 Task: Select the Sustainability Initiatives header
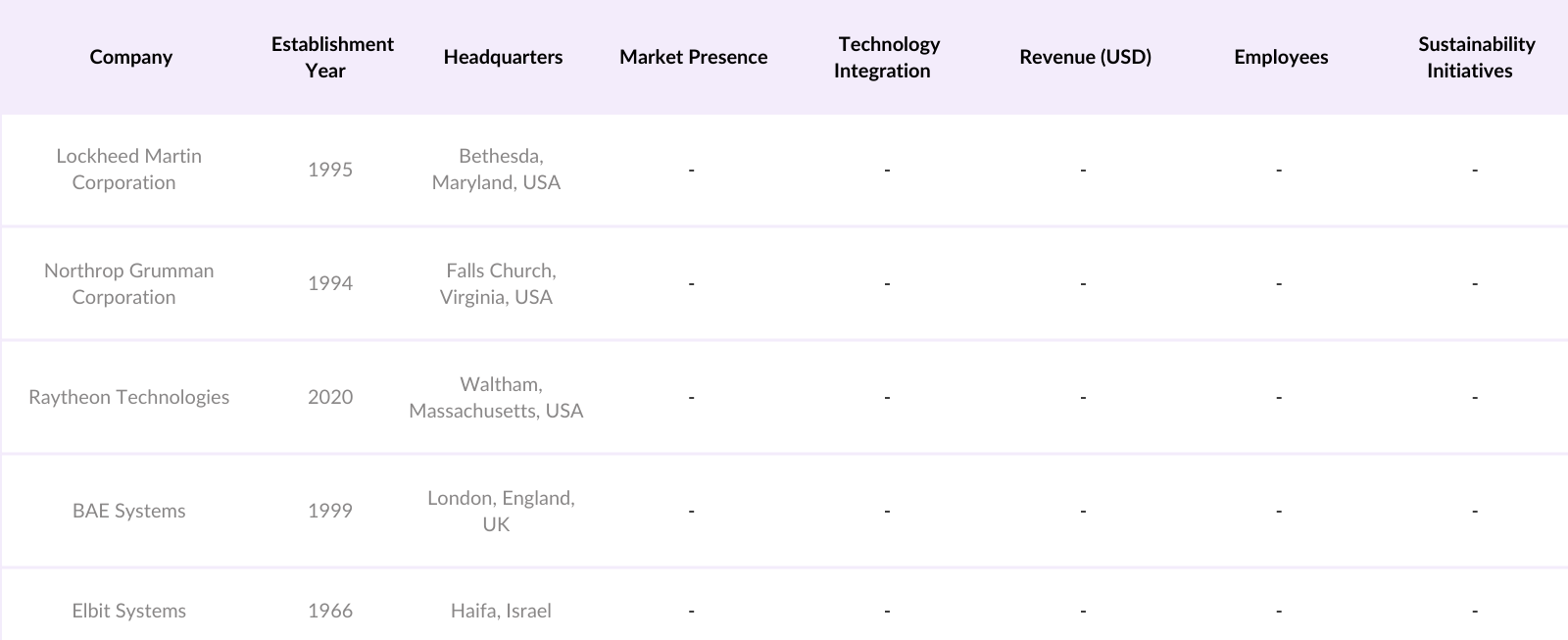[1475, 57]
